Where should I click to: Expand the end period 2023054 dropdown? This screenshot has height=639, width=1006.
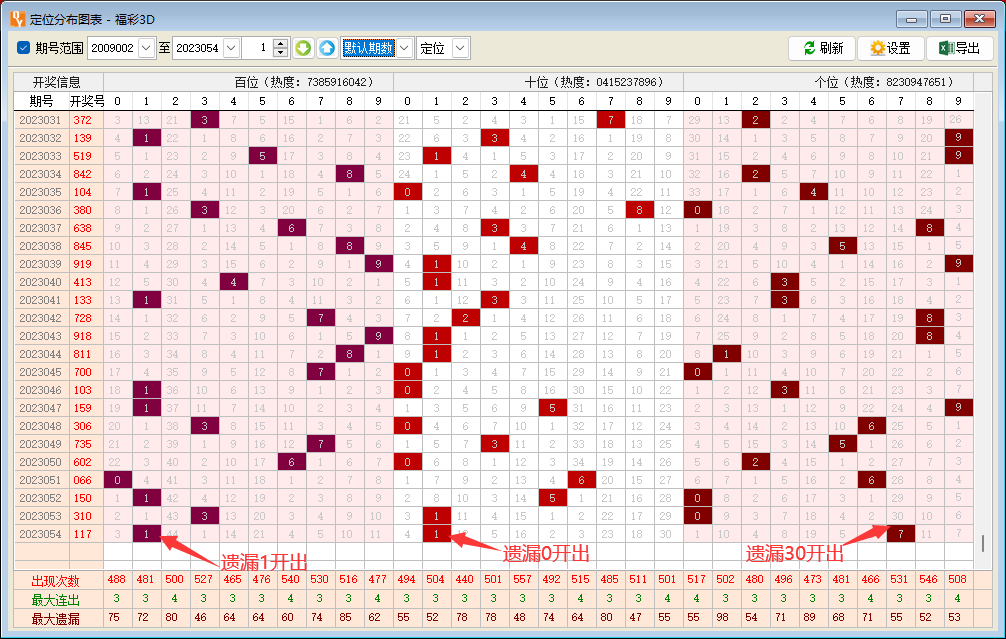tap(231, 48)
